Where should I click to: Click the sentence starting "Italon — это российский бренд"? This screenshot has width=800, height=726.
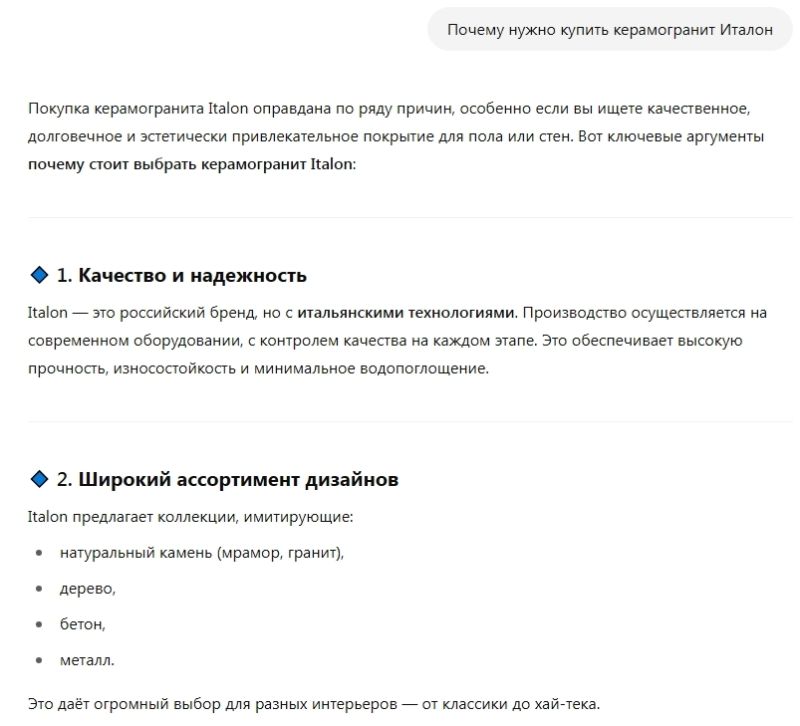(x=160, y=312)
